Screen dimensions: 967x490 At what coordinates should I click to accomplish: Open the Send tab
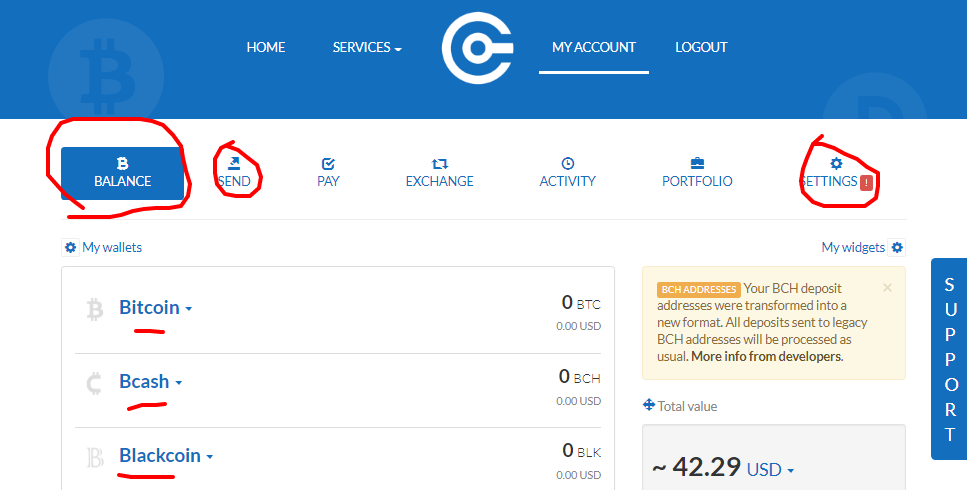pyautogui.click(x=234, y=173)
